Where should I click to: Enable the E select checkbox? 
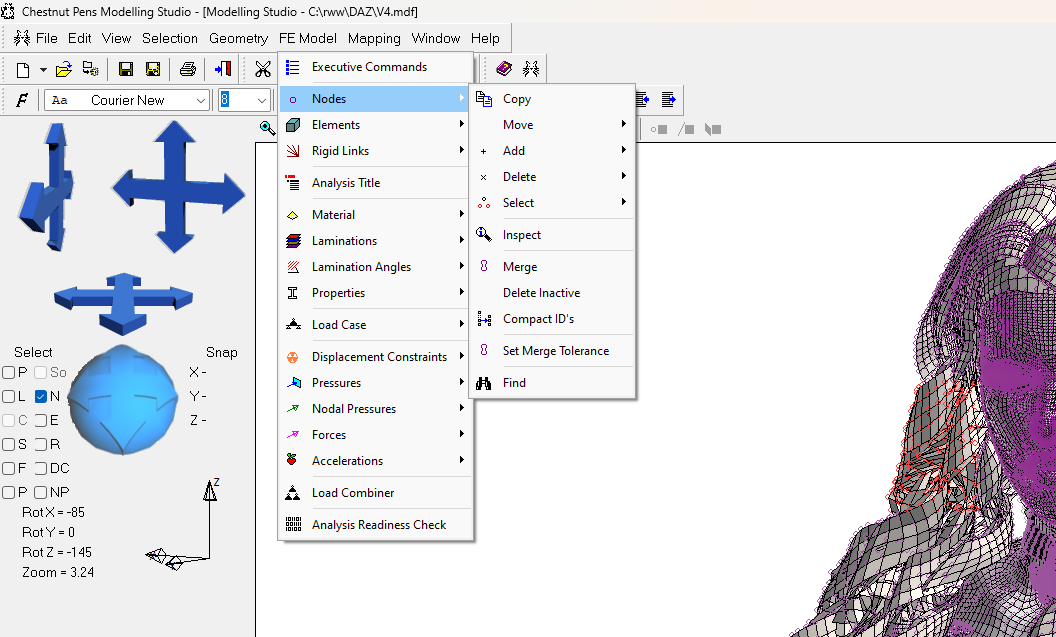41,421
